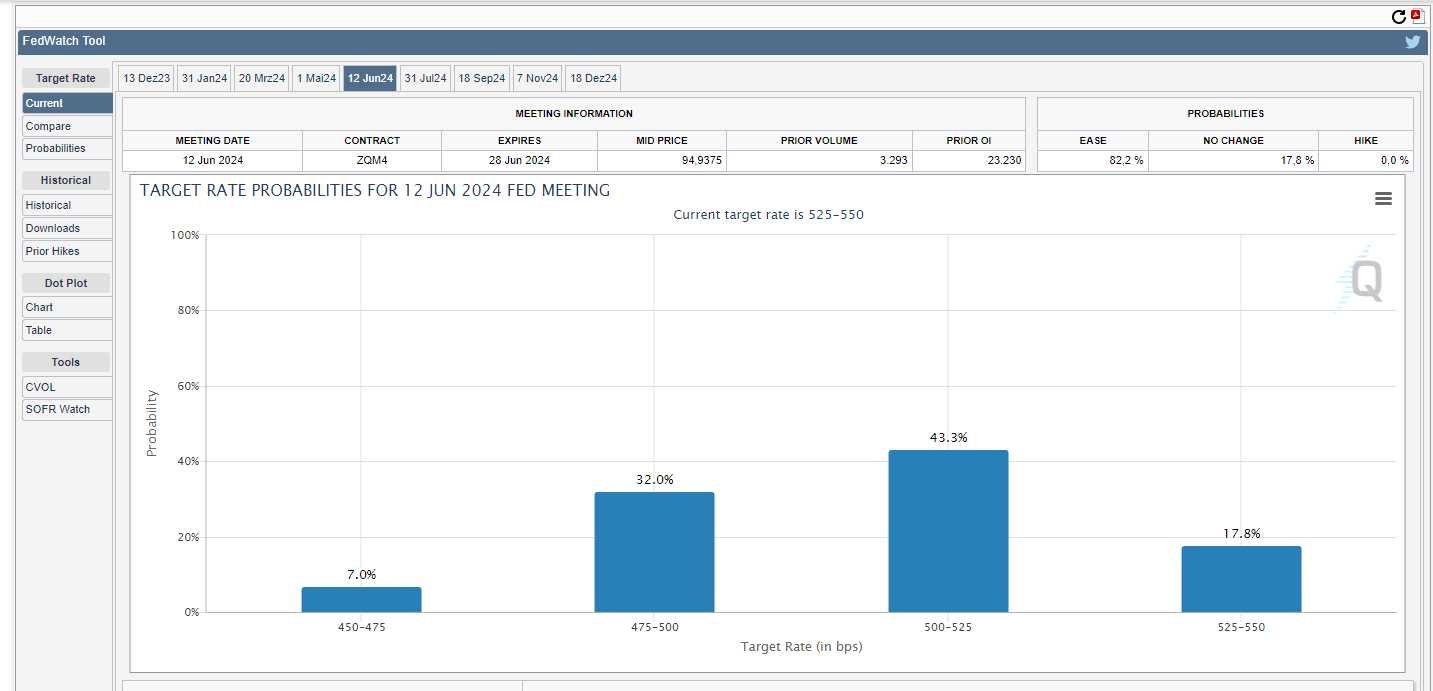Click the Target Rate sidebar heading

[66, 78]
